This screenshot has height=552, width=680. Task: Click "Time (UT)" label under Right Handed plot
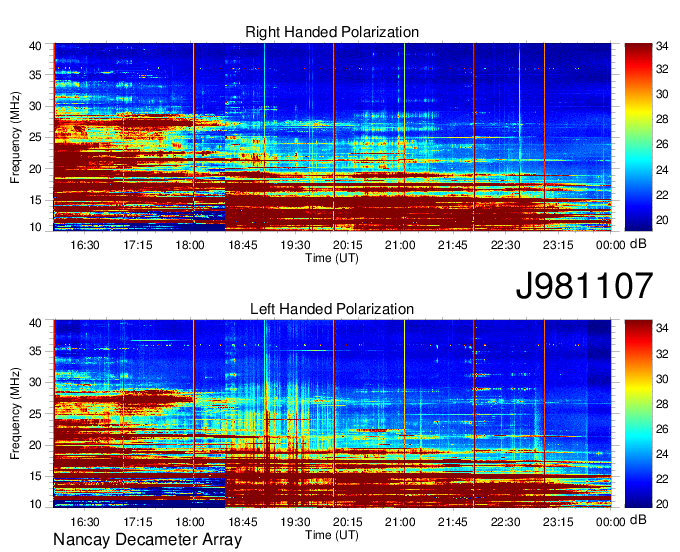click(x=332, y=258)
